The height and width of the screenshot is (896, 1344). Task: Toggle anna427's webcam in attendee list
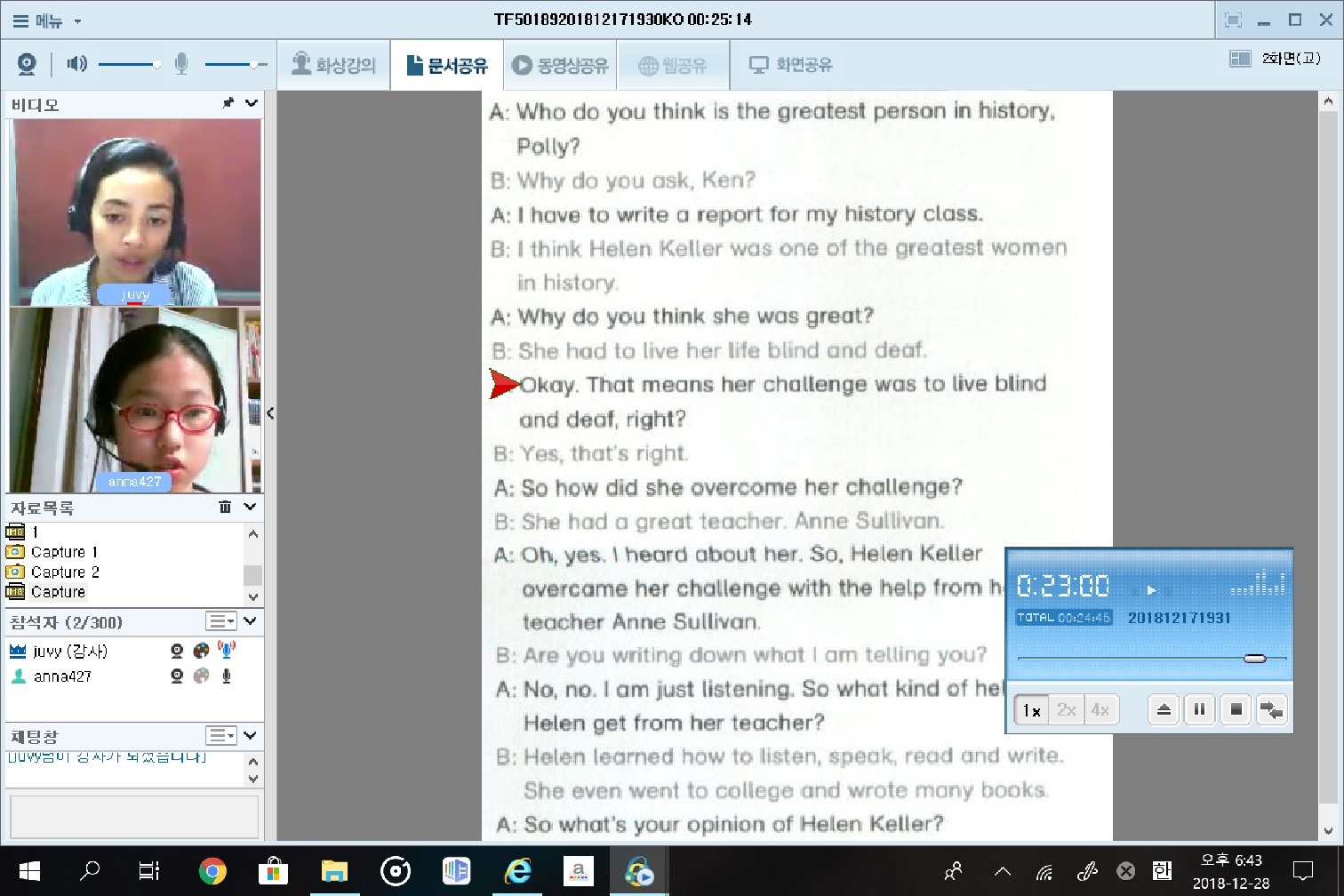(177, 676)
